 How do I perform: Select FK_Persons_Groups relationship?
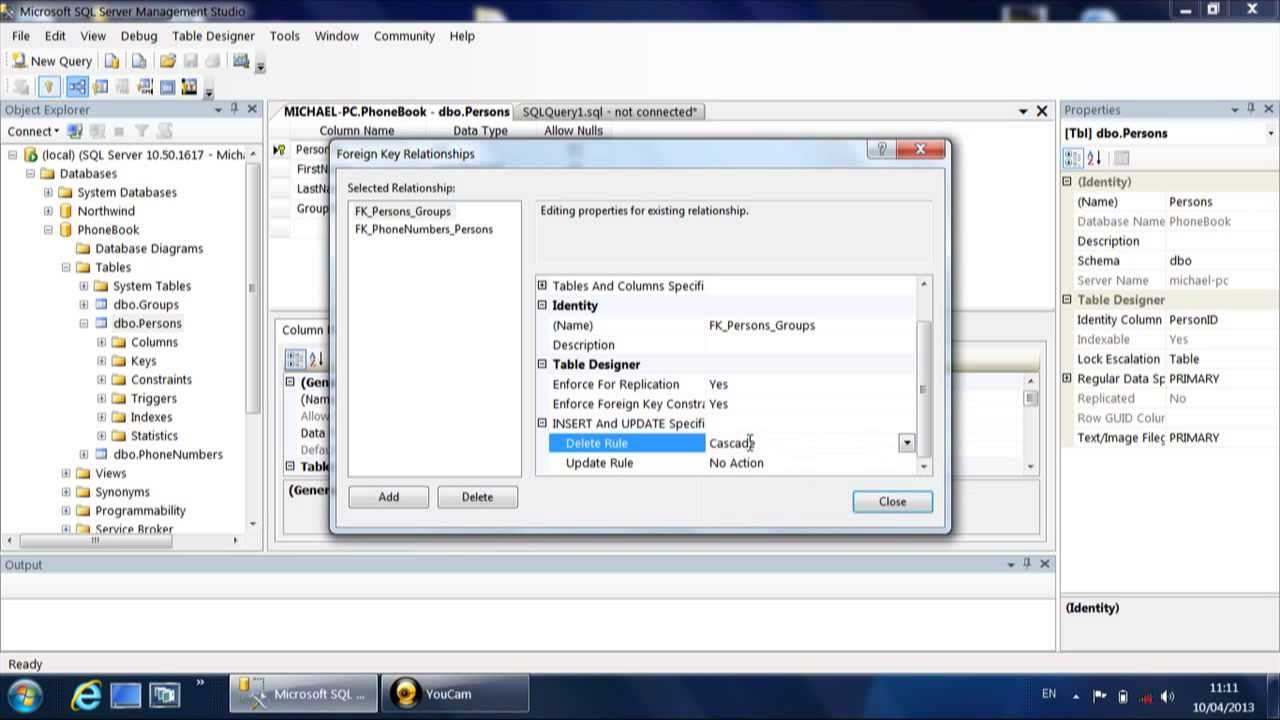(x=403, y=211)
